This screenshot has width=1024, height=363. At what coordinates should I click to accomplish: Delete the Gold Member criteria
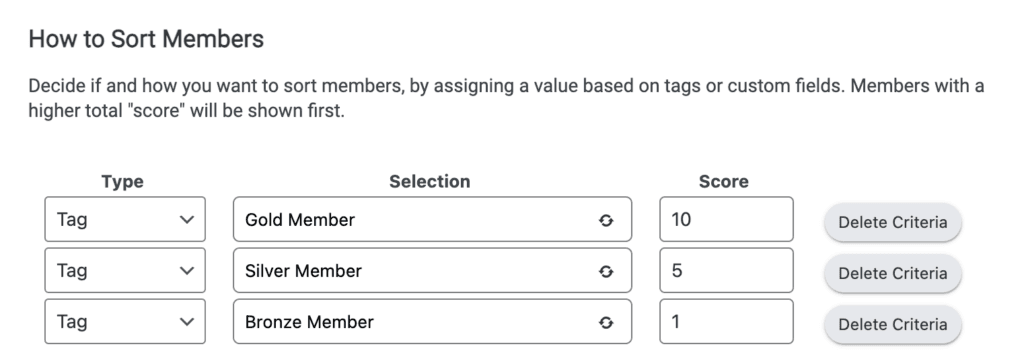[x=893, y=222]
